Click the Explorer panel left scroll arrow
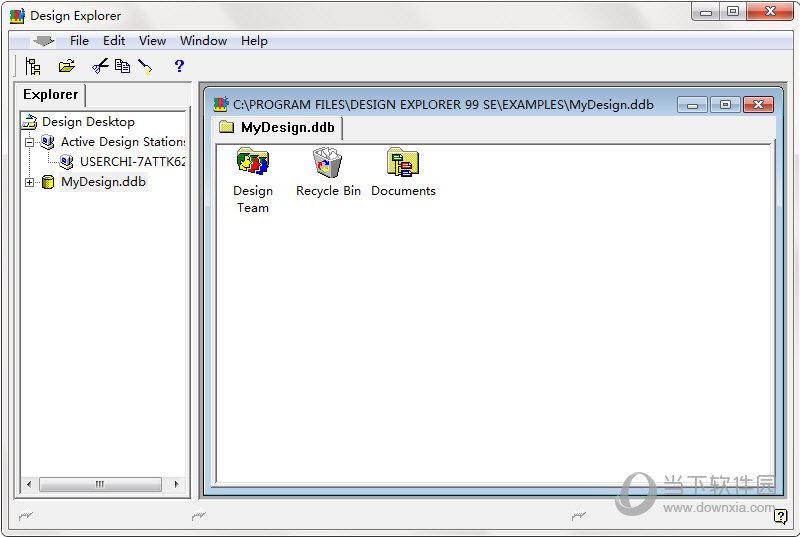This screenshot has height=537, width=800. pyautogui.click(x=29, y=484)
